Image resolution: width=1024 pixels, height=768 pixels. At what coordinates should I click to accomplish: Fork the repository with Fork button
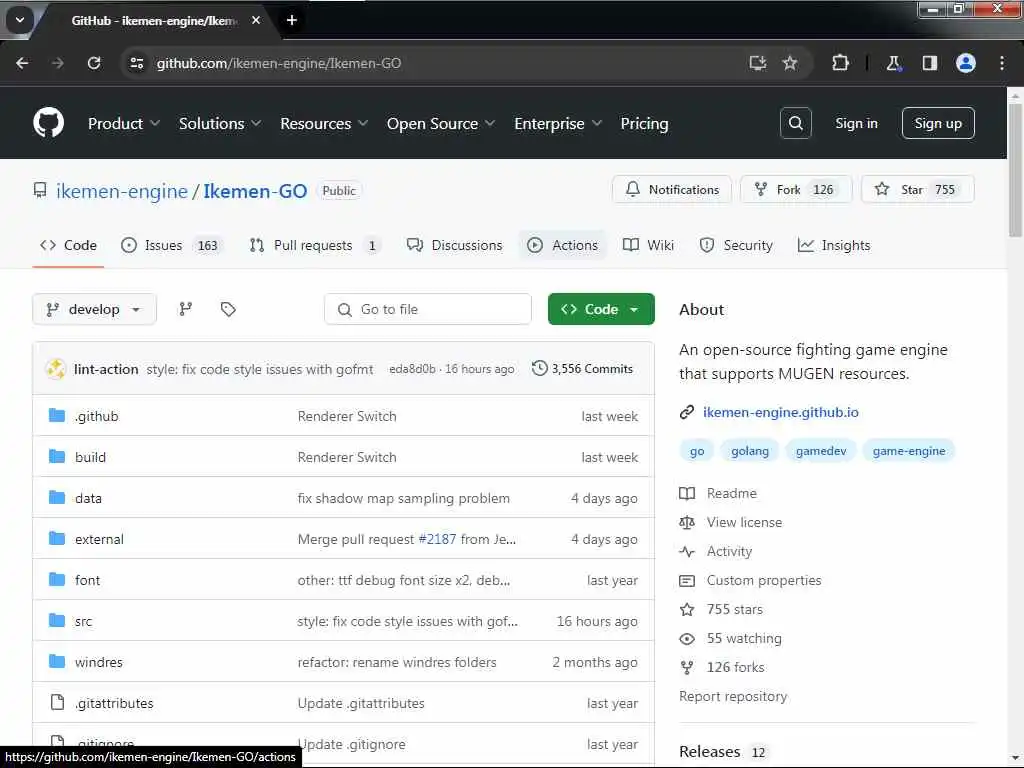pyautogui.click(x=796, y=189)
